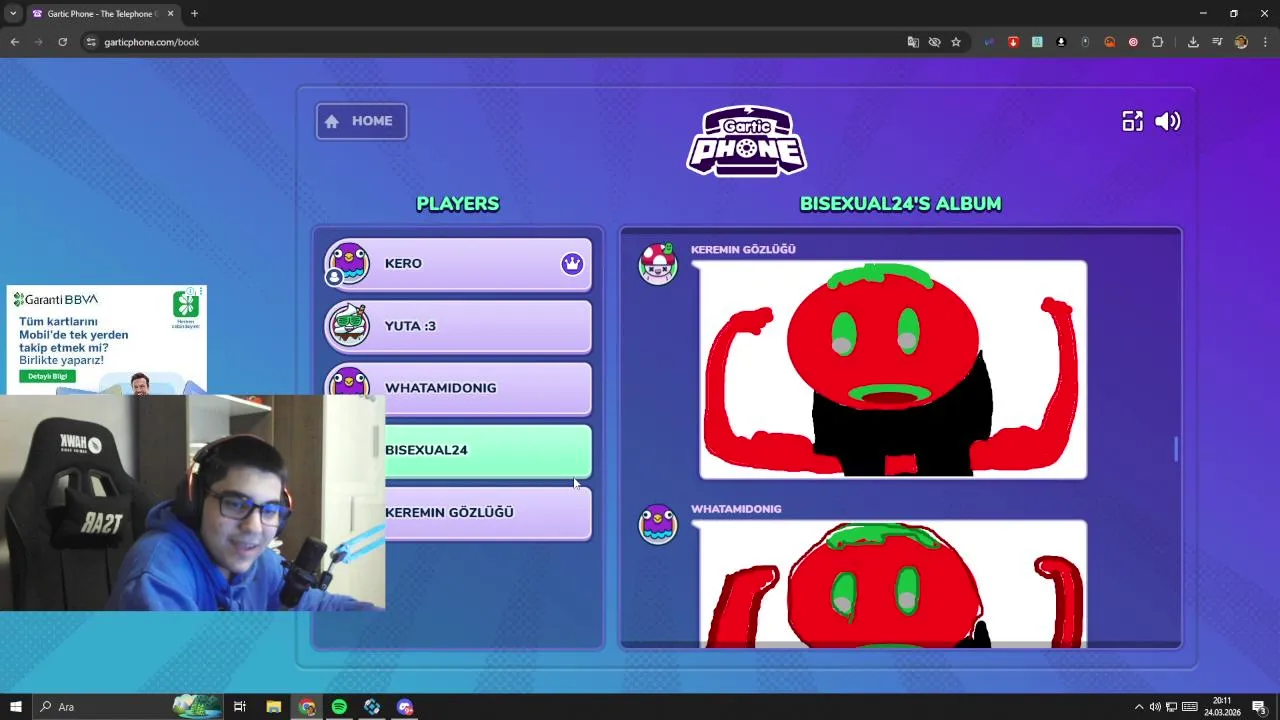Click the black circular download extension icon
This screenshot has width=1280, height=720.
tap(1061, 42)
